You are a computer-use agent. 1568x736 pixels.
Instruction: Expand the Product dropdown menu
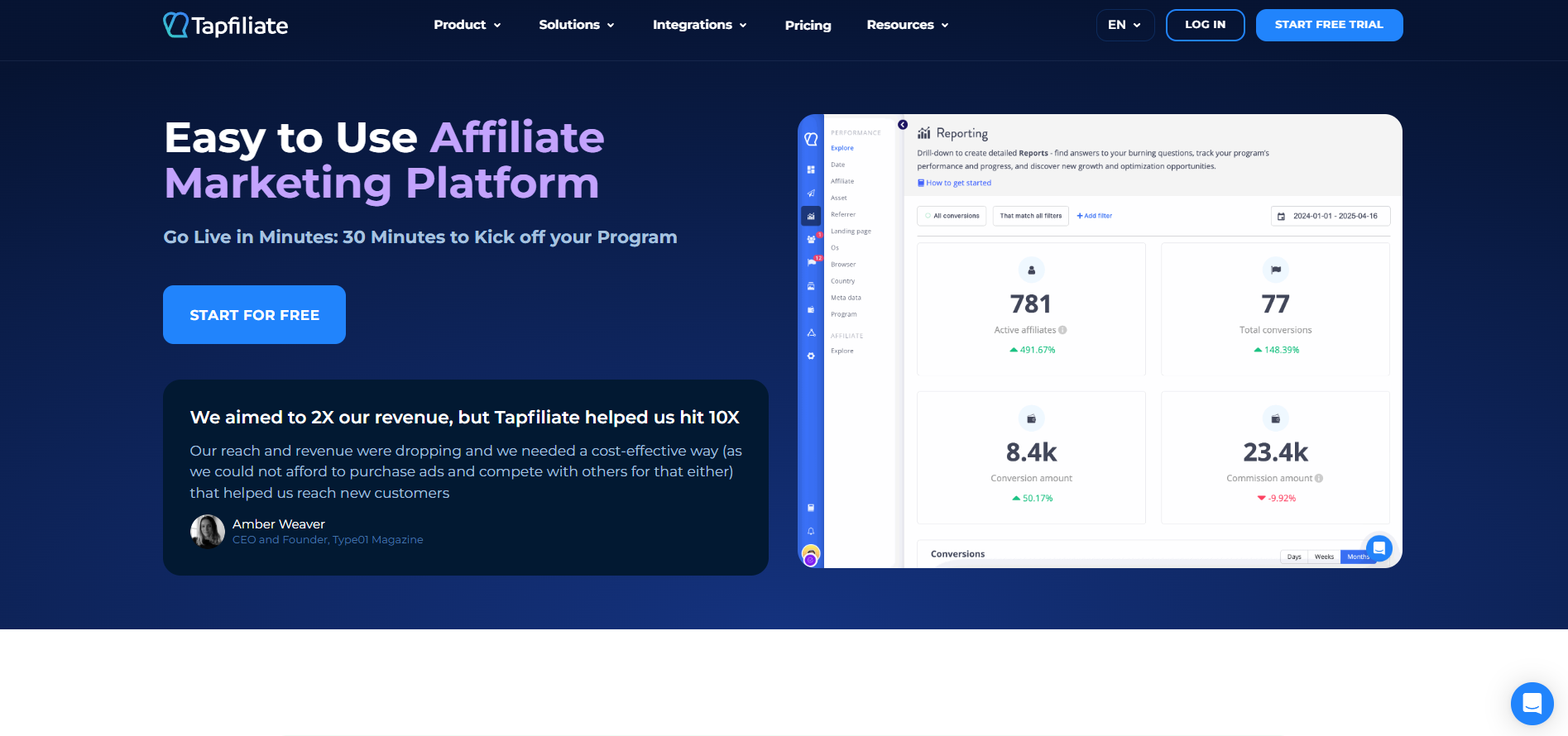pyautogui.click(x=467, y=25)
